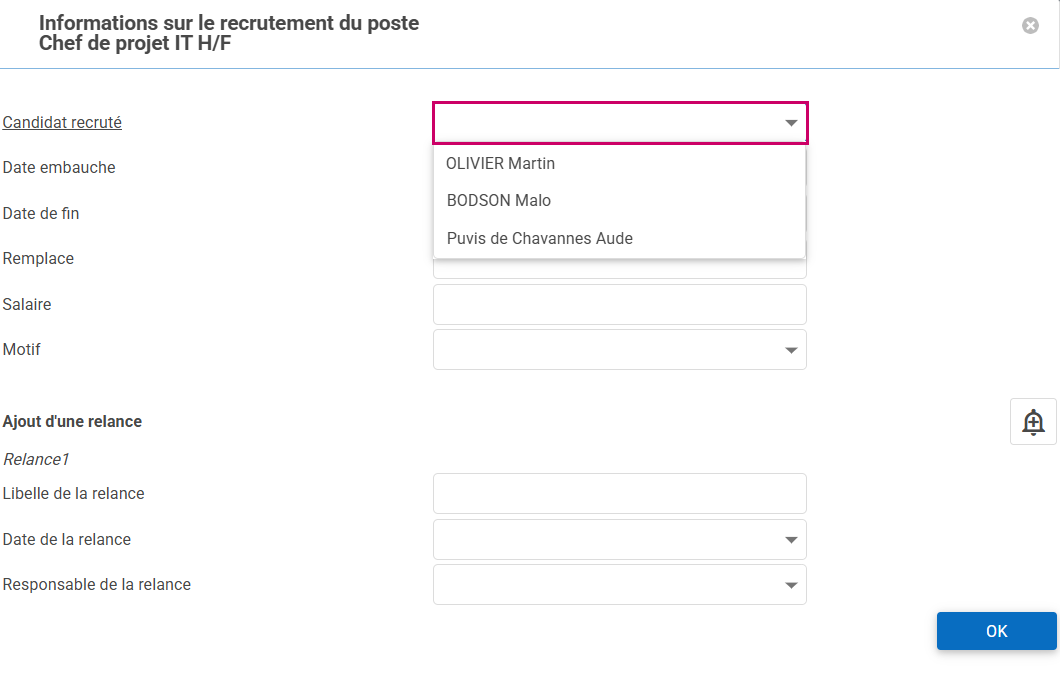Image resolution: width=1060 pixels, height=677 pixels.
Task: Select candidate OLIVIER Martin
Action: (500, 163)
